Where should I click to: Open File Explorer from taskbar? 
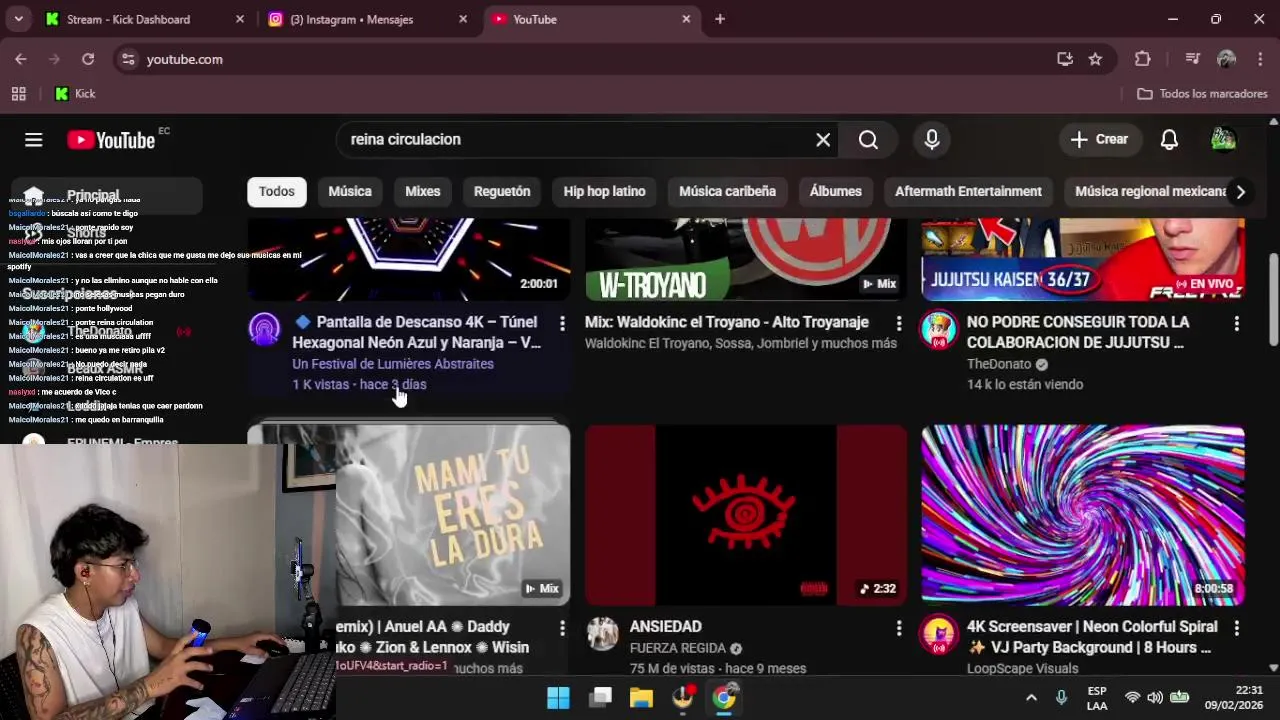click(x=641, y=698)
